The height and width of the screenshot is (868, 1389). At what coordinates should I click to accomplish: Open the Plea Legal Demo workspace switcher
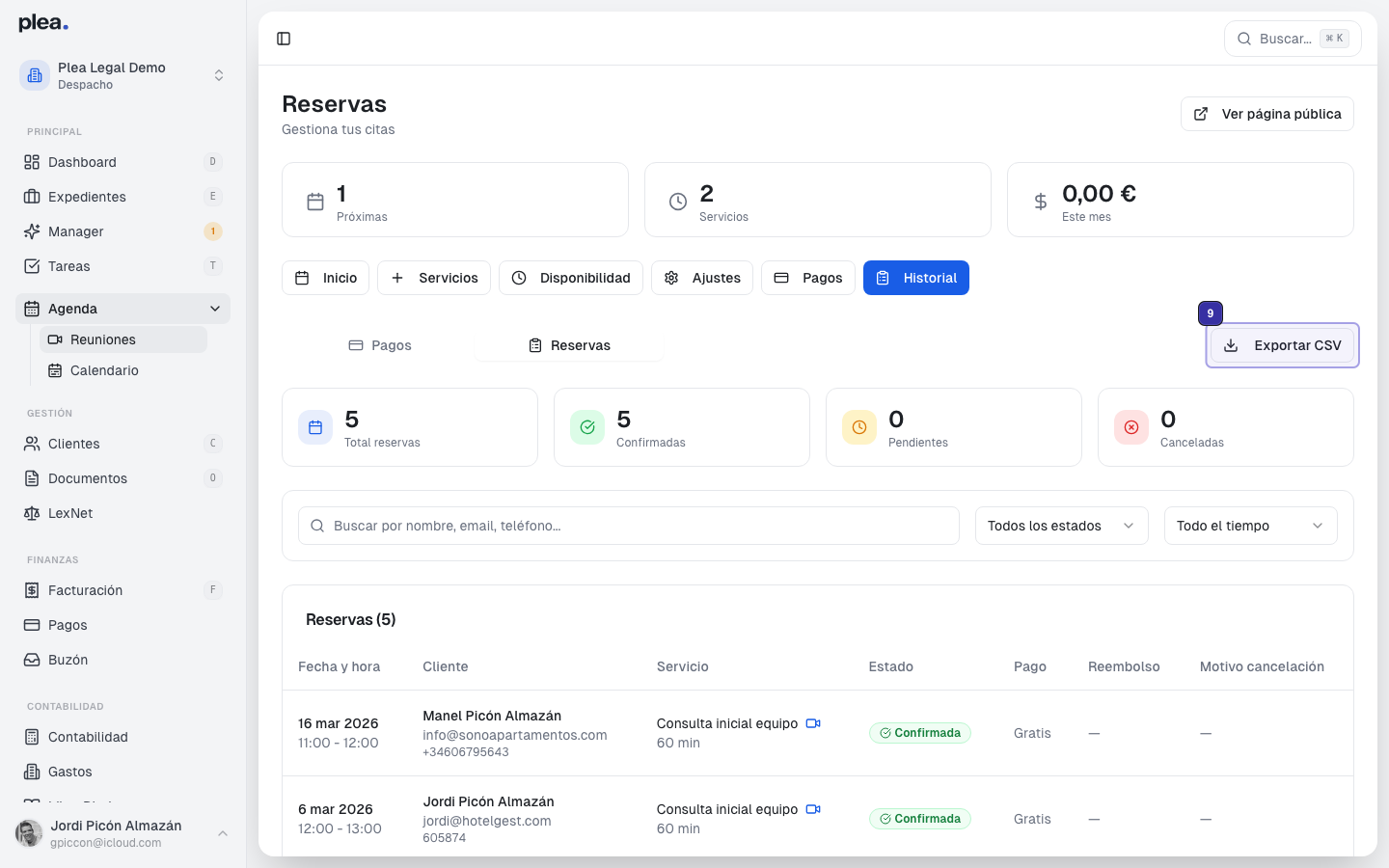[123, 75]
